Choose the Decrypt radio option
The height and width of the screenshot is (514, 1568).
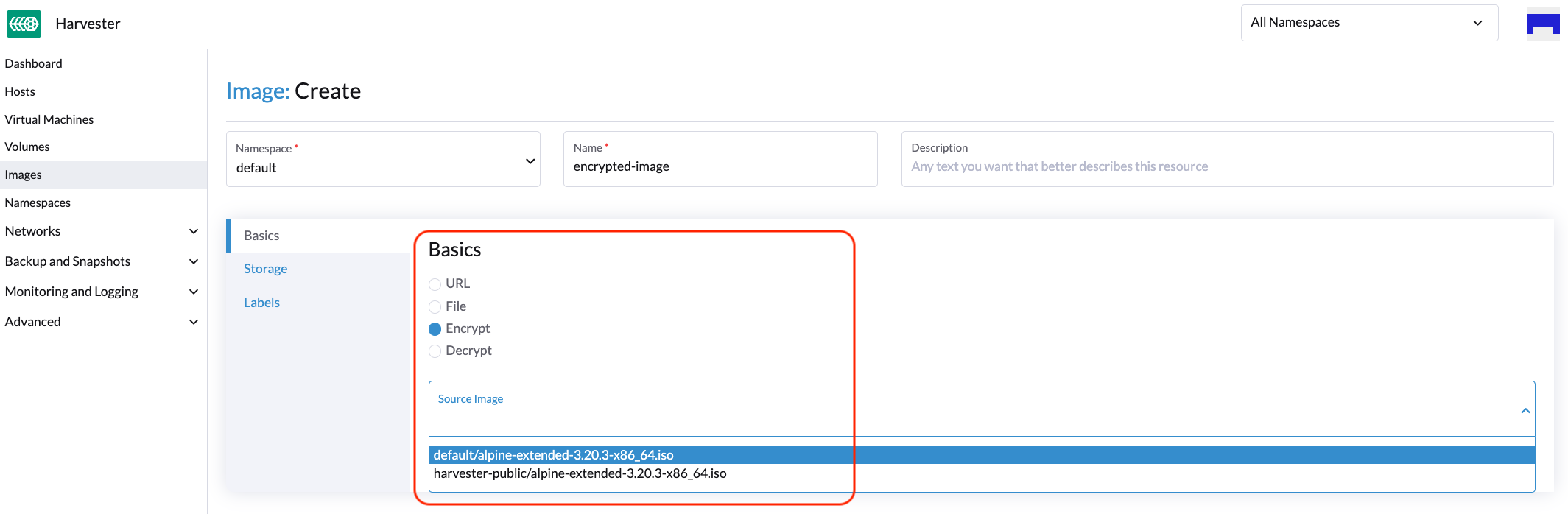(x=435, y=351)
